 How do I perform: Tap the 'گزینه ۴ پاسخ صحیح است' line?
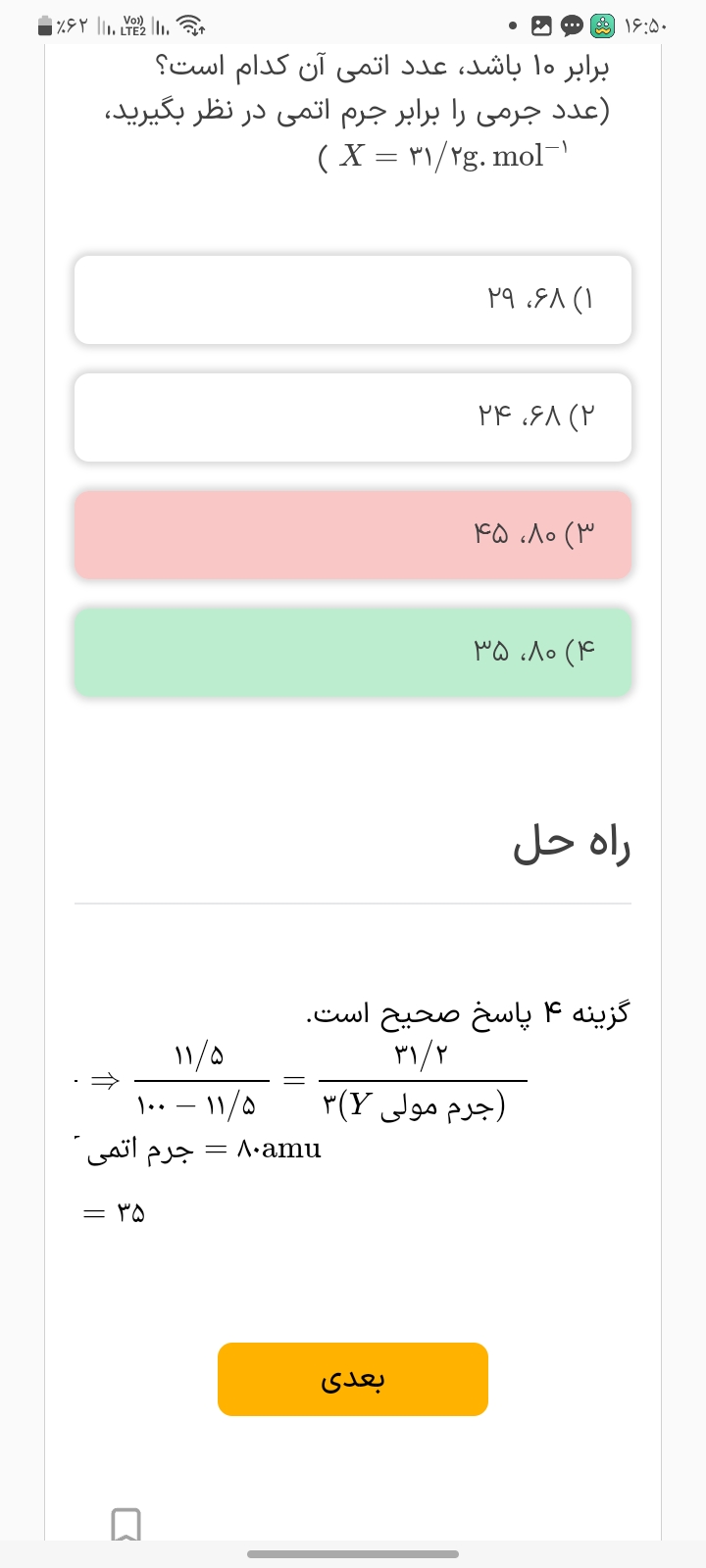[467, 1012]
